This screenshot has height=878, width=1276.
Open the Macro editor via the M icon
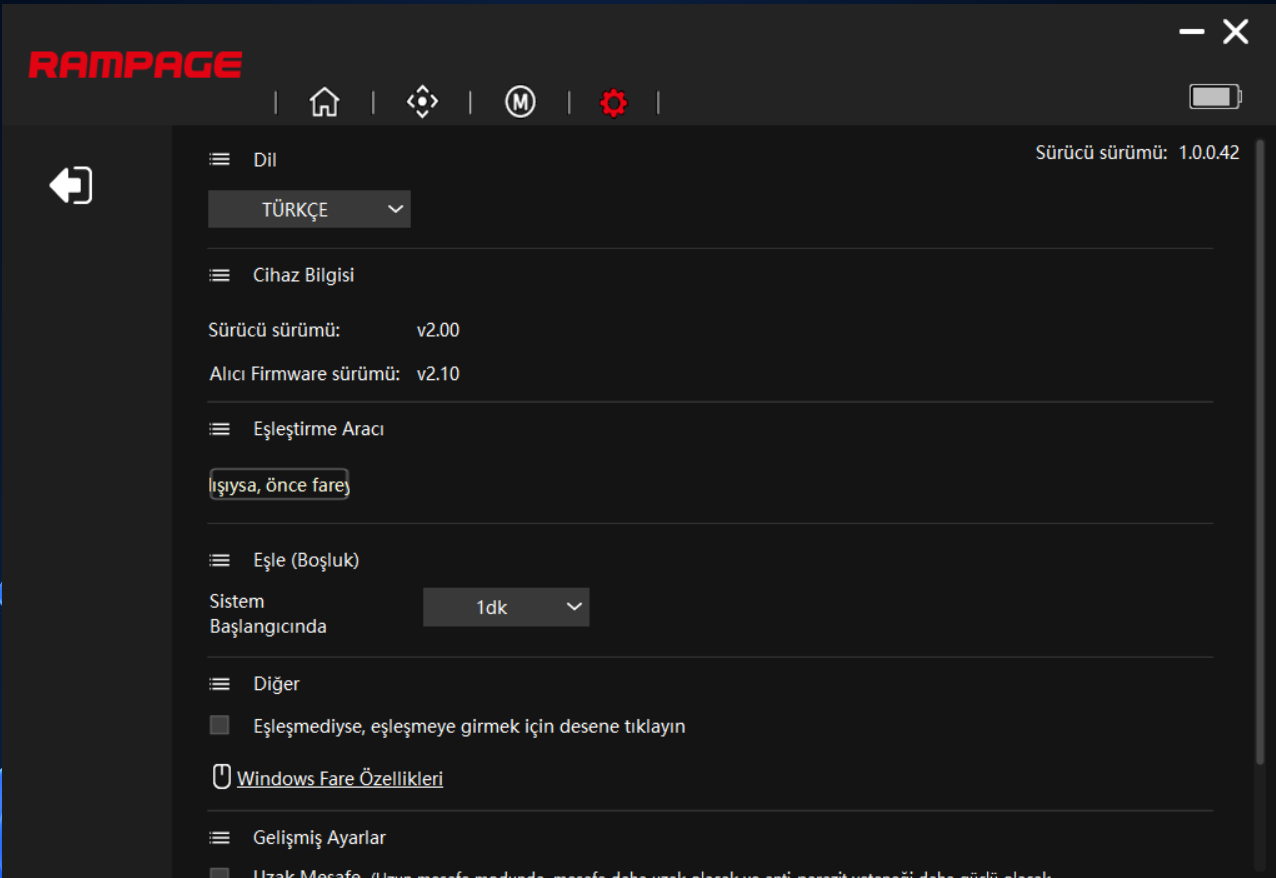point(519,101)
